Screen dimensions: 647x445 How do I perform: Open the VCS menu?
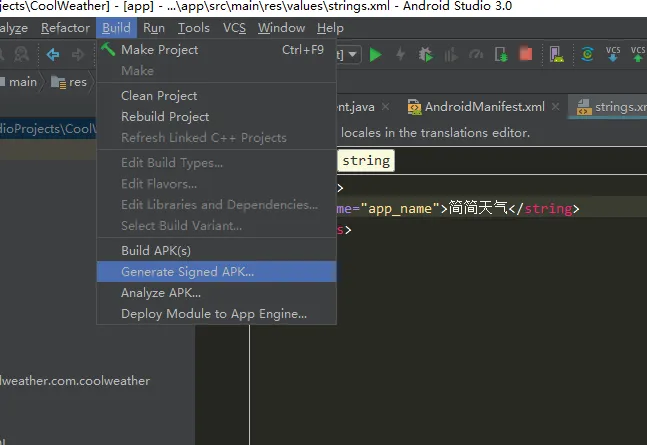click(x=234, y=28)
